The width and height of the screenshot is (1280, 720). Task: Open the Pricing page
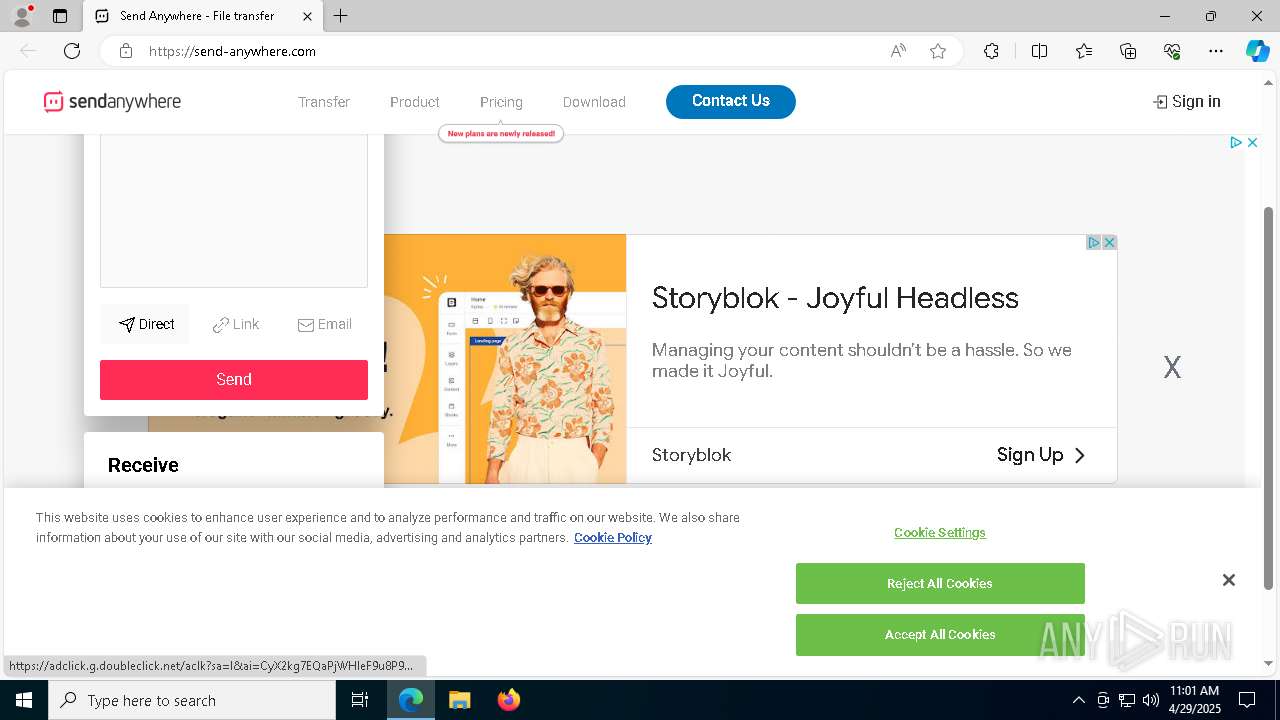click(x=501, y=102)
